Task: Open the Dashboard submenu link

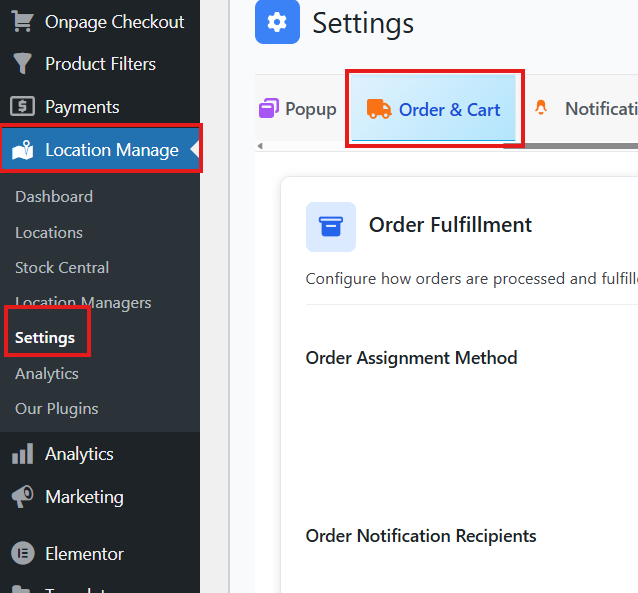Action: (x=54, y=197)
